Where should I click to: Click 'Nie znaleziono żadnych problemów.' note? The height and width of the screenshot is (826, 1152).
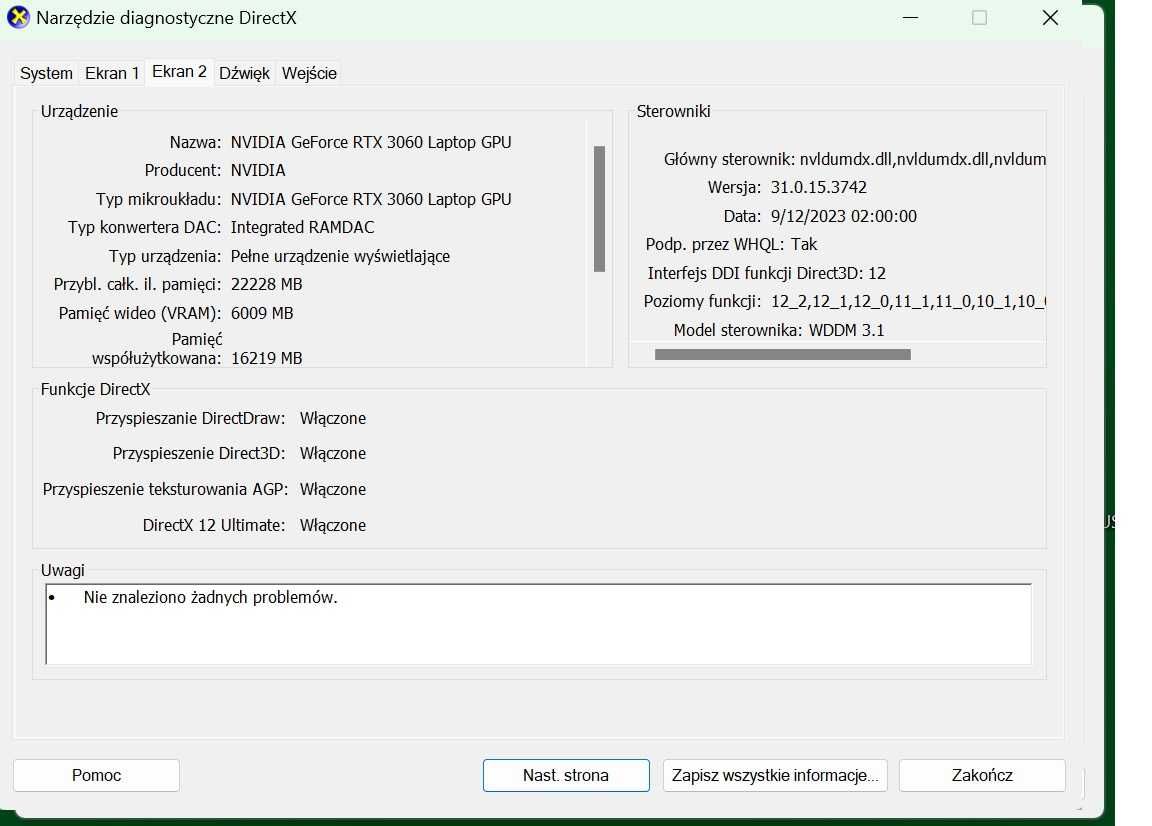211,597
